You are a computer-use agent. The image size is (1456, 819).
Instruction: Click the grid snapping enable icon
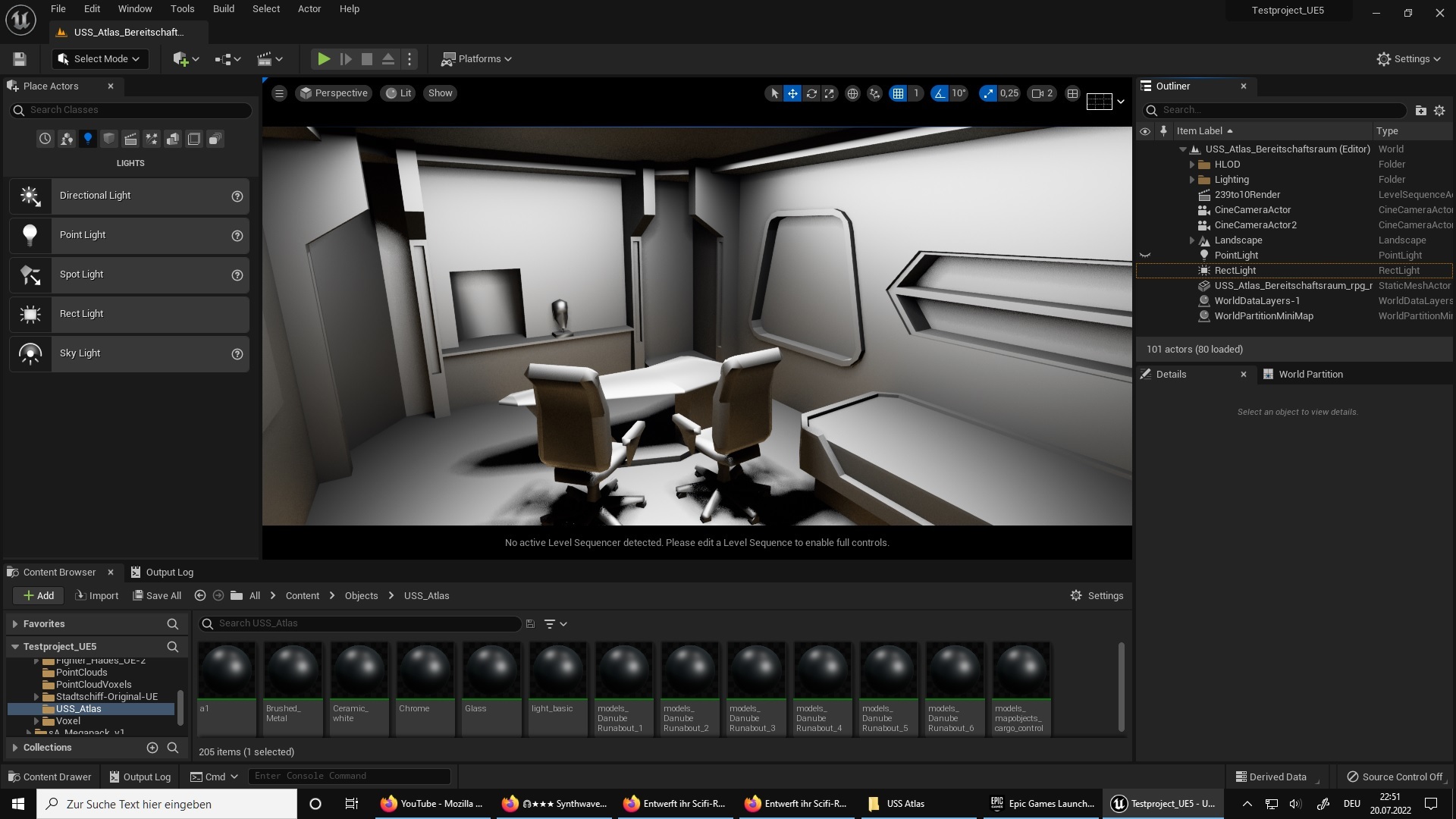coord(898,92)
